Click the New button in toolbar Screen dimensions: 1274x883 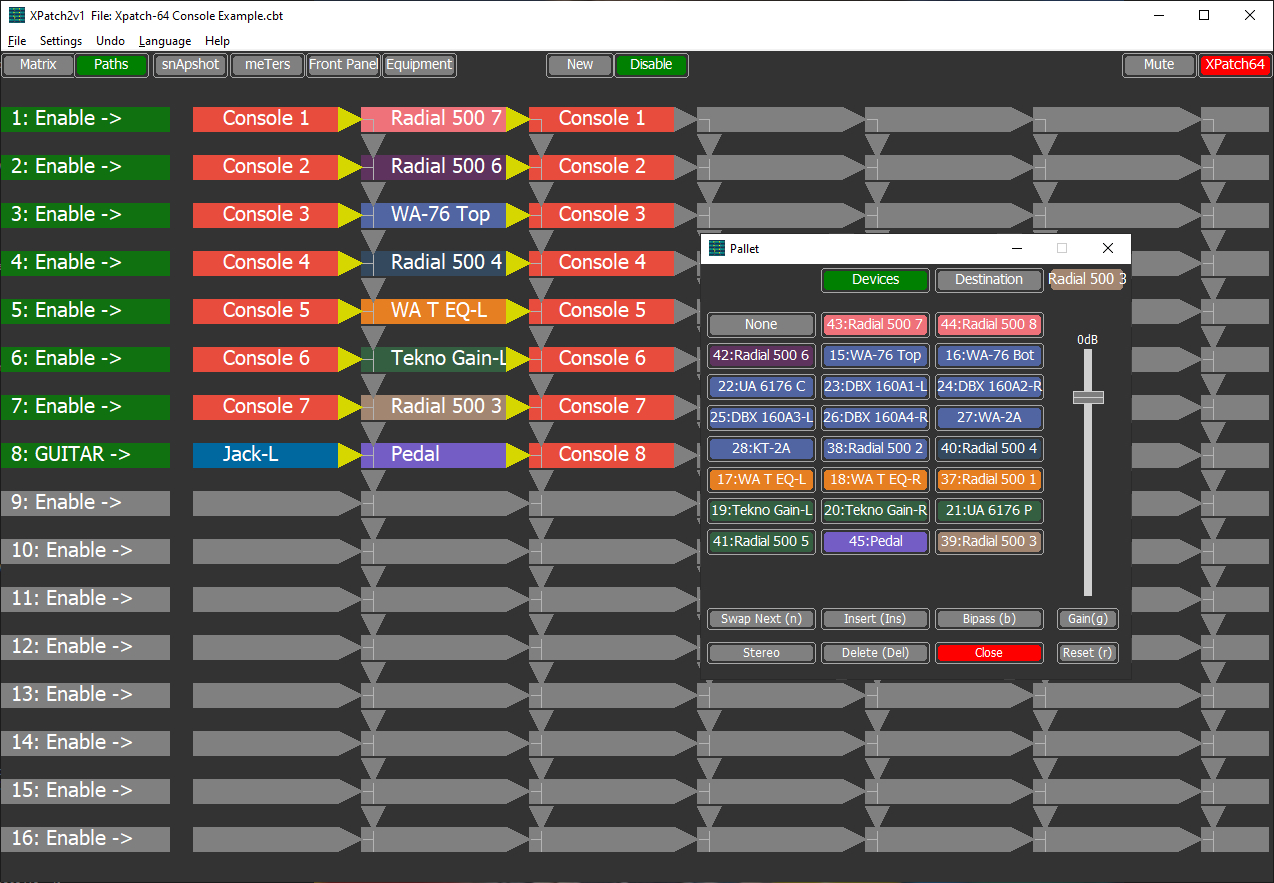coord(580,65)
